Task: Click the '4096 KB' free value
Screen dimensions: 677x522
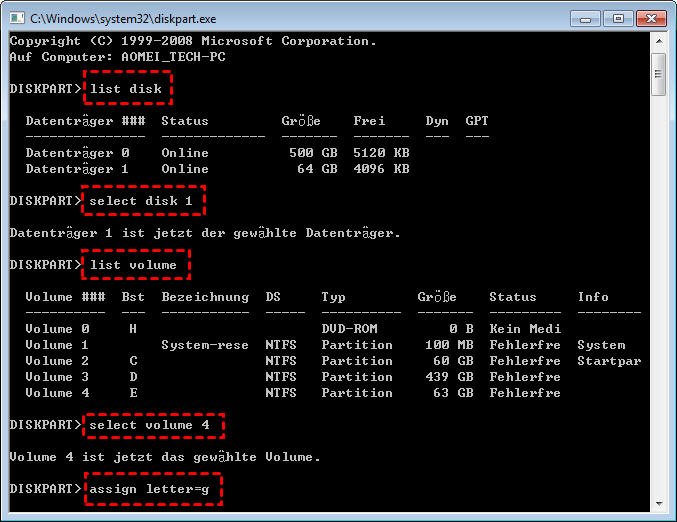Action: (x=381, y=169)
